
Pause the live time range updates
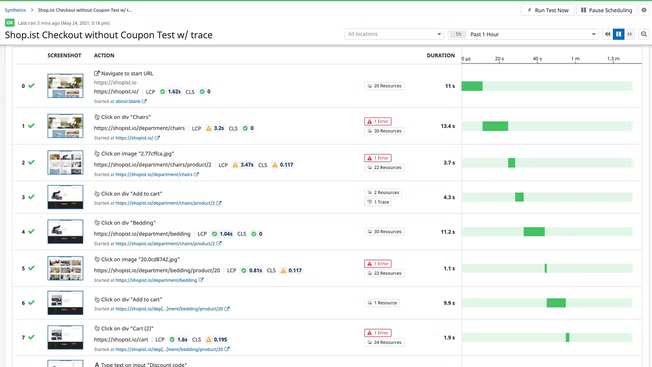[x=619, y=34]
